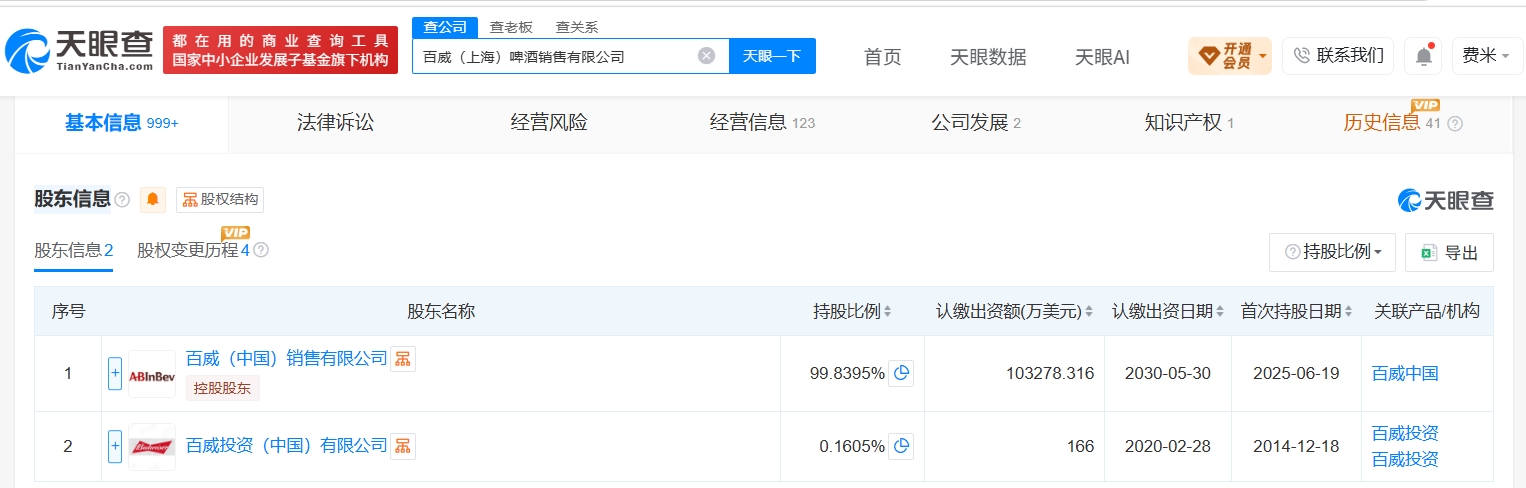This screenshot has height=488, width=1526.
Task: Click the red slogan banner beside the logo
Action: (280, 50)
